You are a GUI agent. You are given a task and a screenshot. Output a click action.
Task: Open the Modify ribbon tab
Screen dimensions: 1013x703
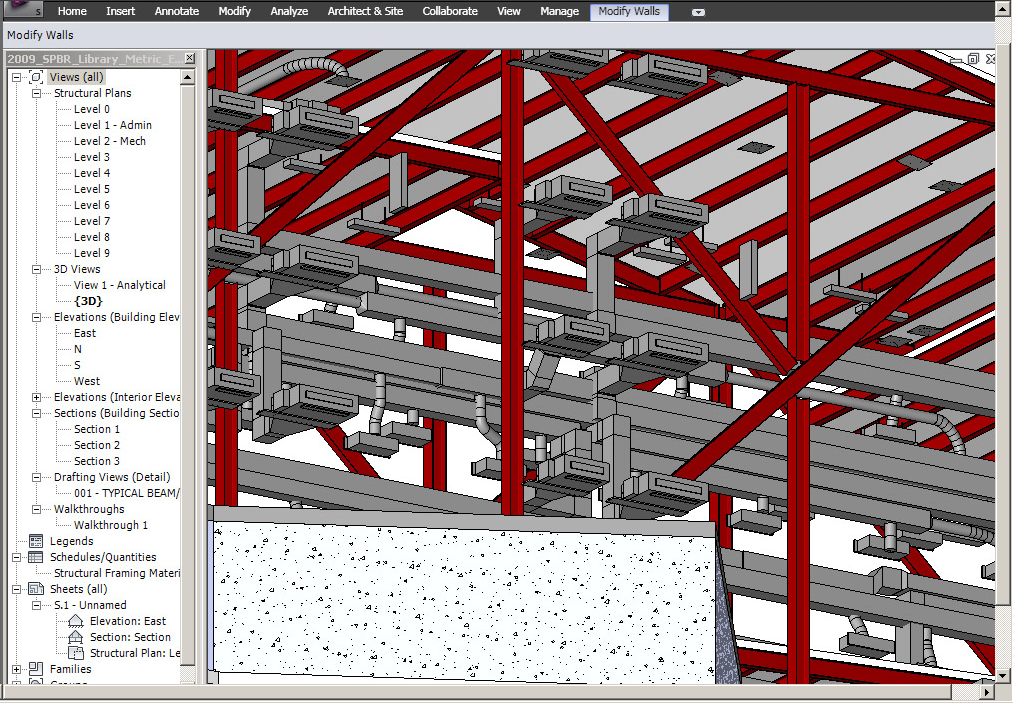(235, 11)
